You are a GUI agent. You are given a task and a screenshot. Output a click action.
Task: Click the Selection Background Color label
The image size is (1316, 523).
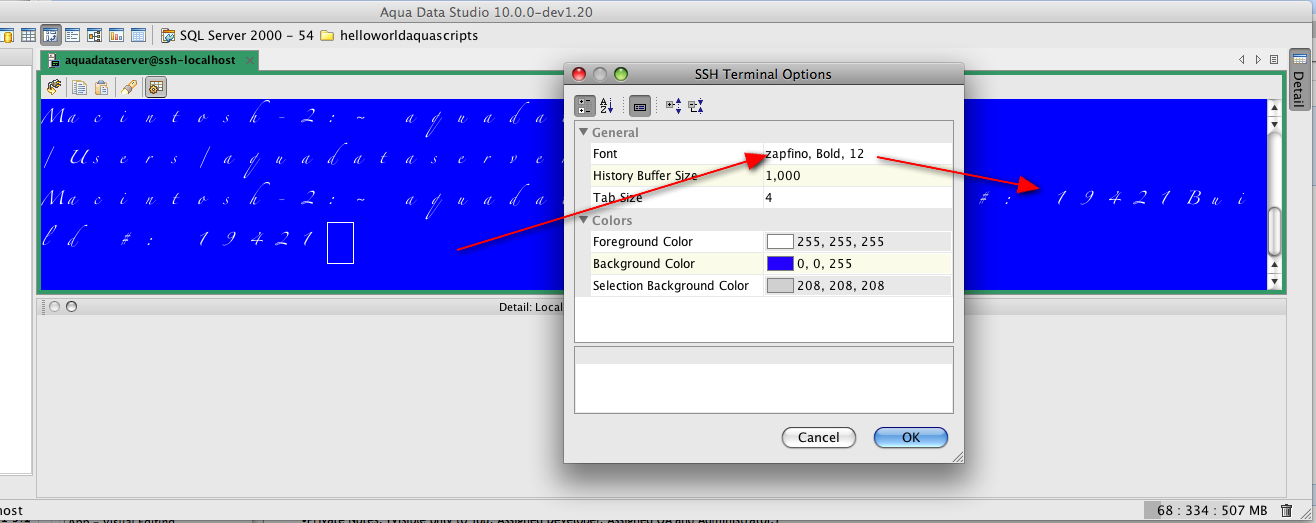tap(671, 286)
